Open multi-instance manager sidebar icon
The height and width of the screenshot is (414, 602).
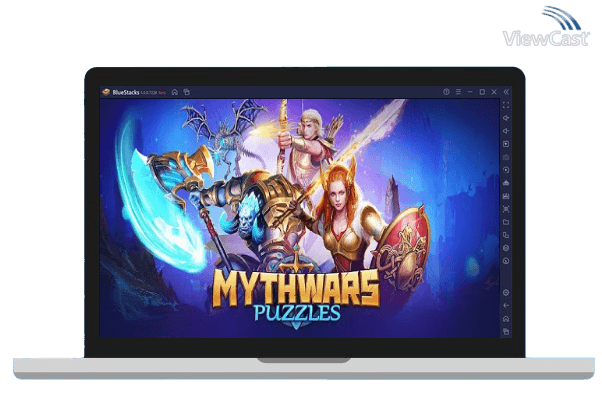point(506,235)
